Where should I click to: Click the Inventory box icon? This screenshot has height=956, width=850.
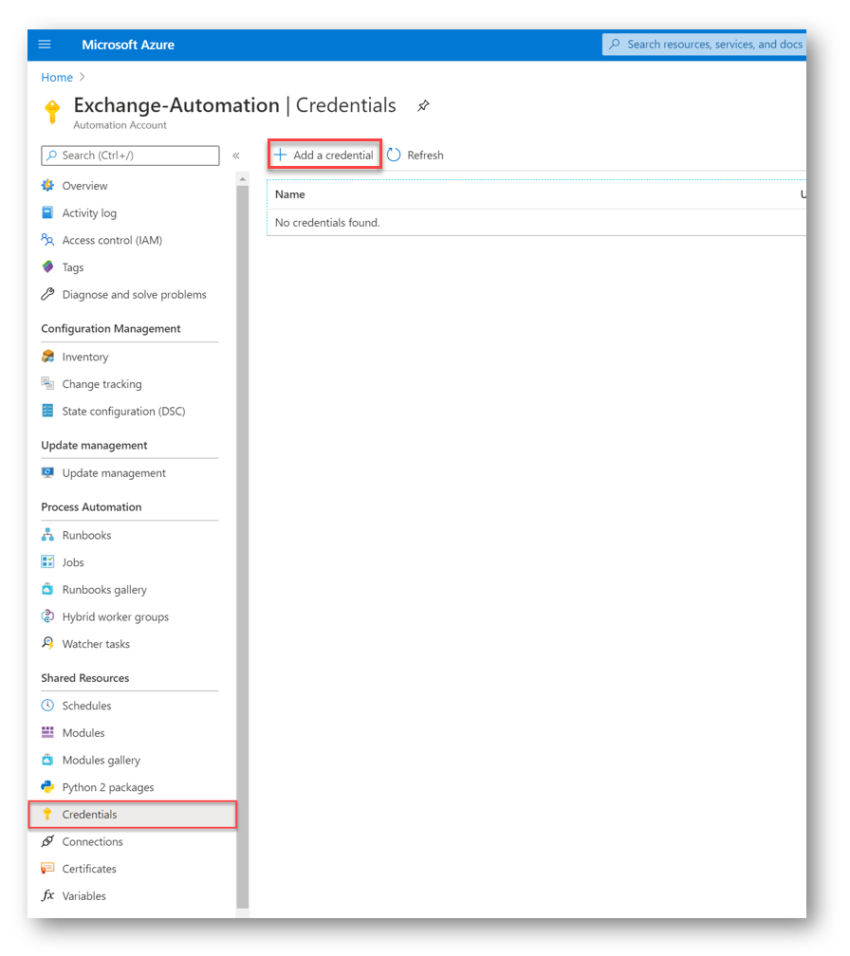coord(48,357)
